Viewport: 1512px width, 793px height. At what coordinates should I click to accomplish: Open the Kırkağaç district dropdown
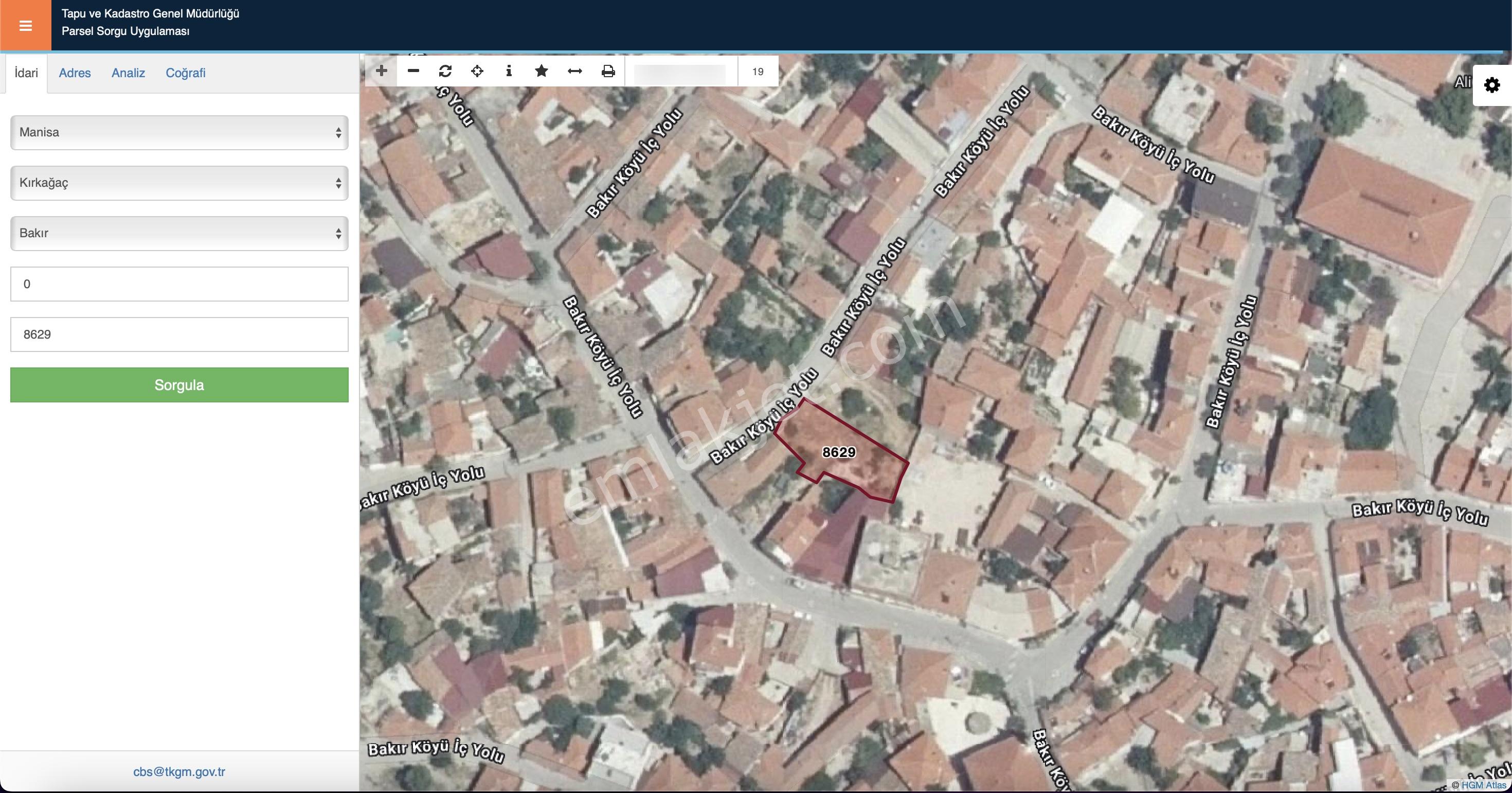(x=179, y=183)
